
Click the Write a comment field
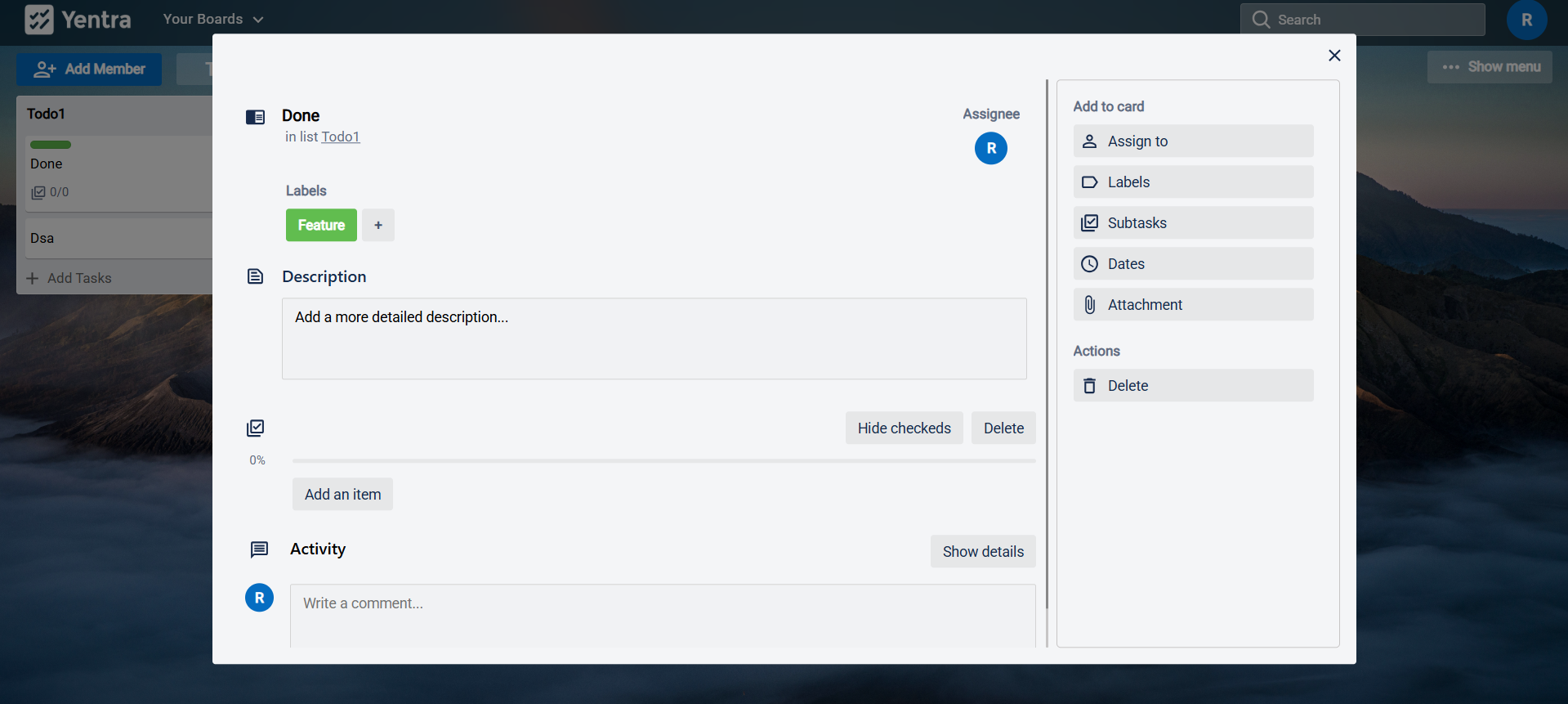click(x=662, y=613)
